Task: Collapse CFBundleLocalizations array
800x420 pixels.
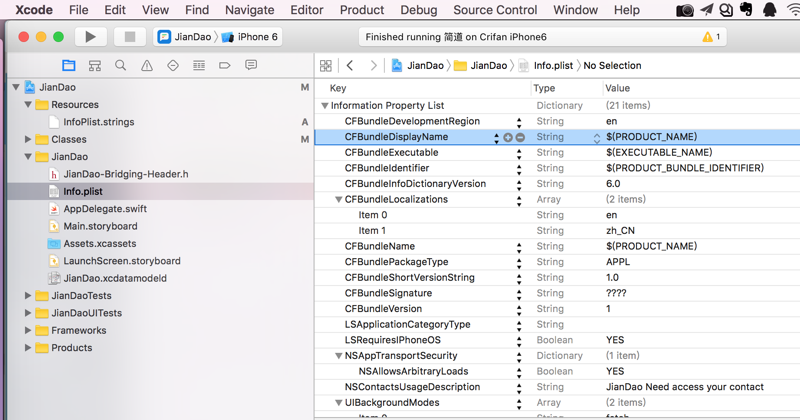Action: pos(338,200)
